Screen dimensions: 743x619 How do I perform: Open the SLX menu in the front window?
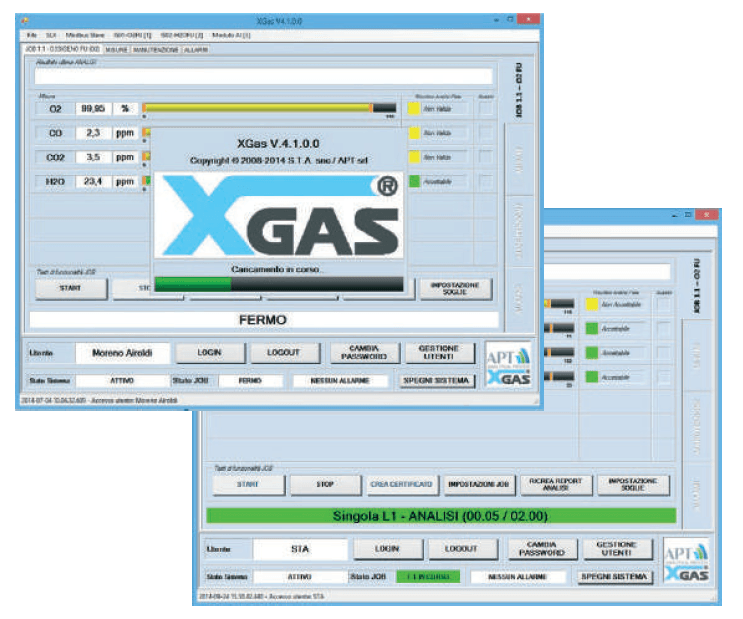pyautogui.click(x=51, y=35)
